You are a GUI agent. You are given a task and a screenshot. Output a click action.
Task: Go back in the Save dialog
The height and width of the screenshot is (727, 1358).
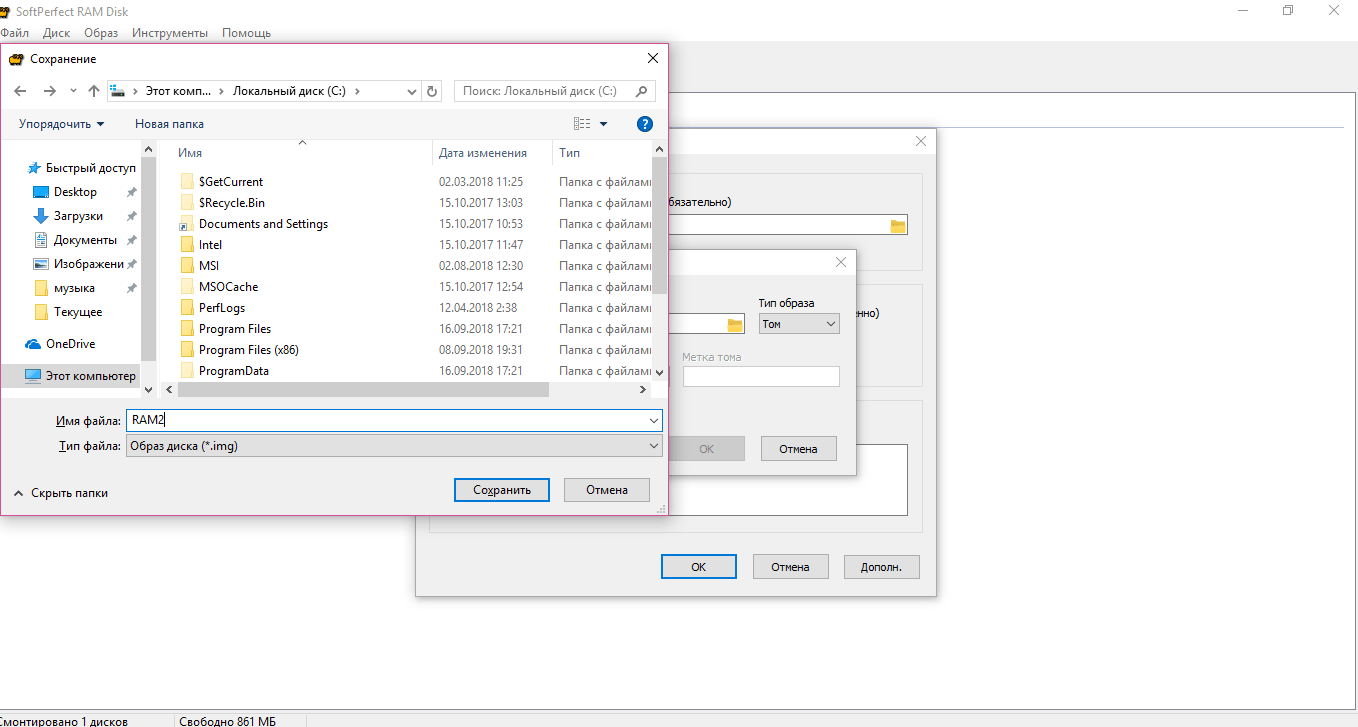[20, 91]
